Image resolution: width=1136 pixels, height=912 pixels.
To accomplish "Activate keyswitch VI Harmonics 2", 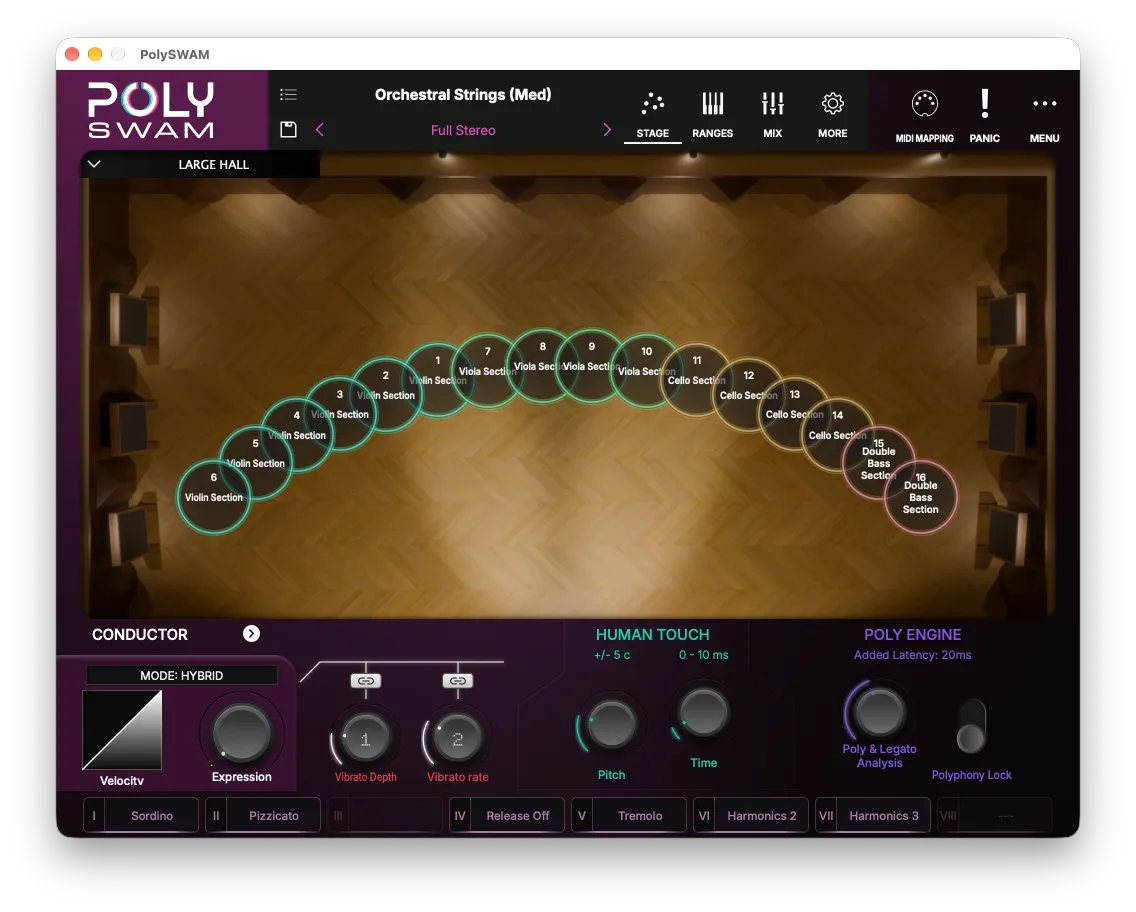I will pos(751,816).
